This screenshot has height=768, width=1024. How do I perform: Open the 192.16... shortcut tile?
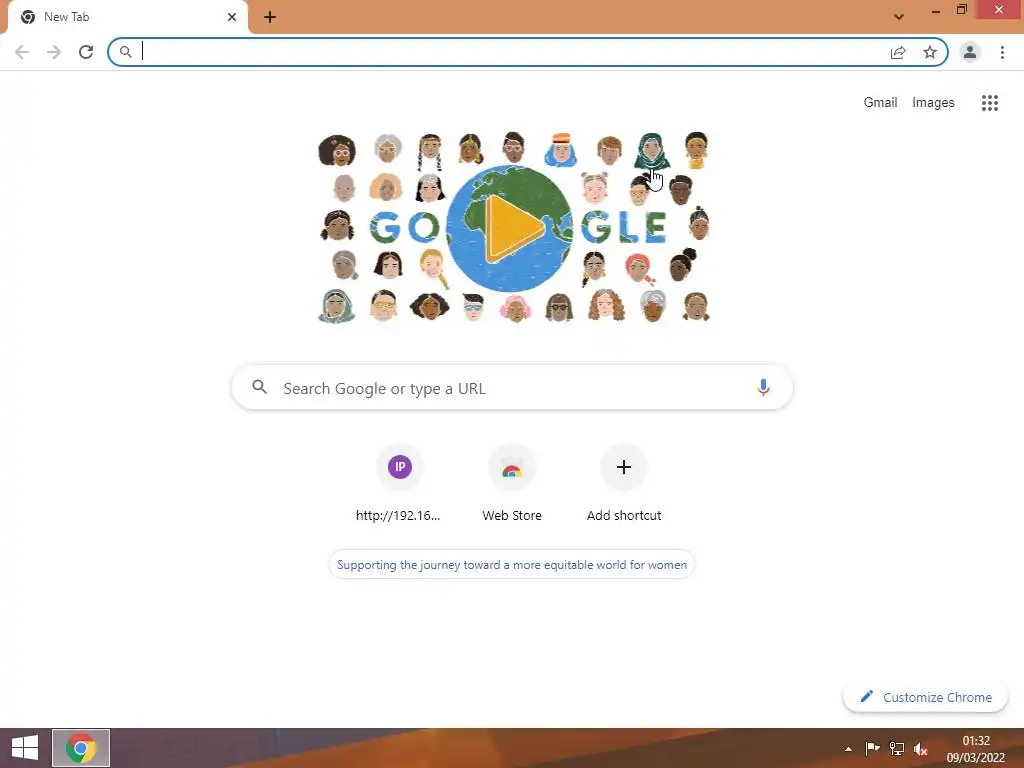(400, 484)
